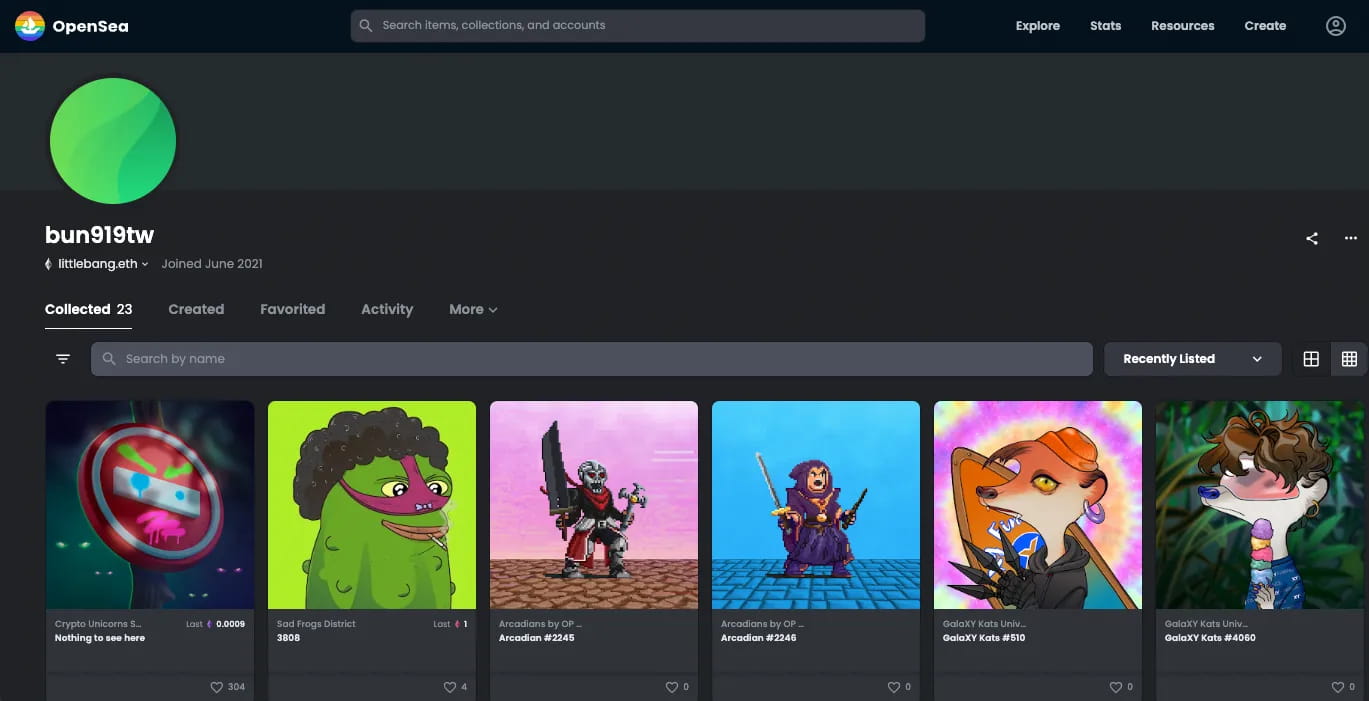Click the Joined June 2021 text
The image size is (1369, 701).
coord(212,264)
